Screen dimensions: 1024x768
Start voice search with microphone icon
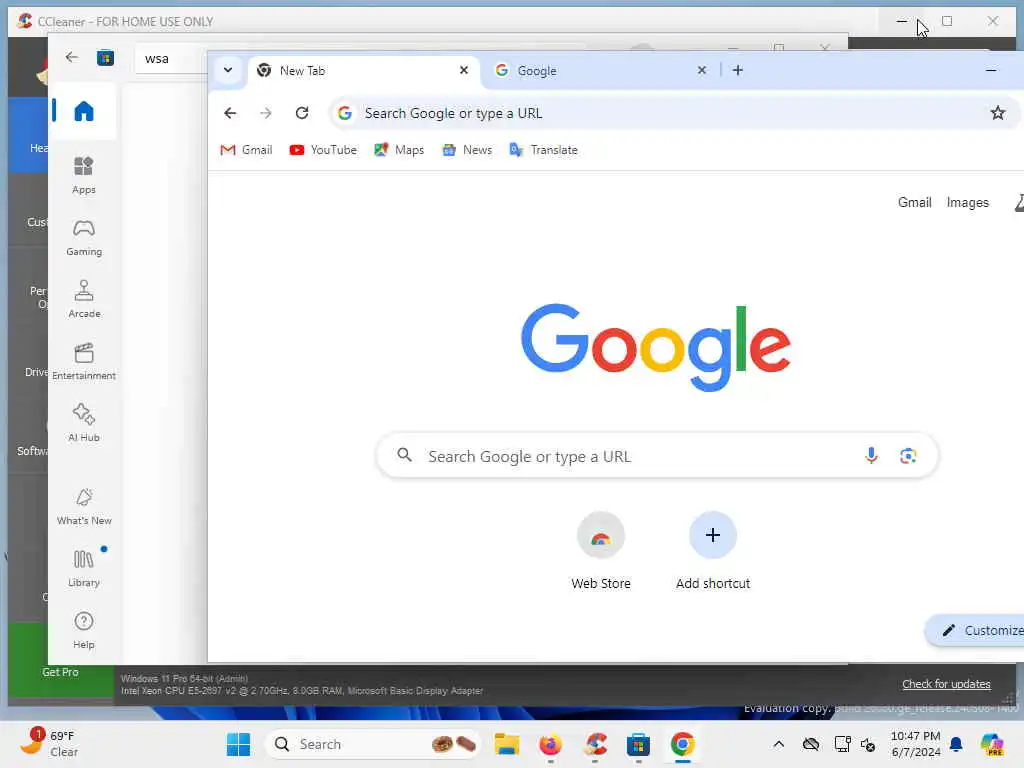pos(871,456)
